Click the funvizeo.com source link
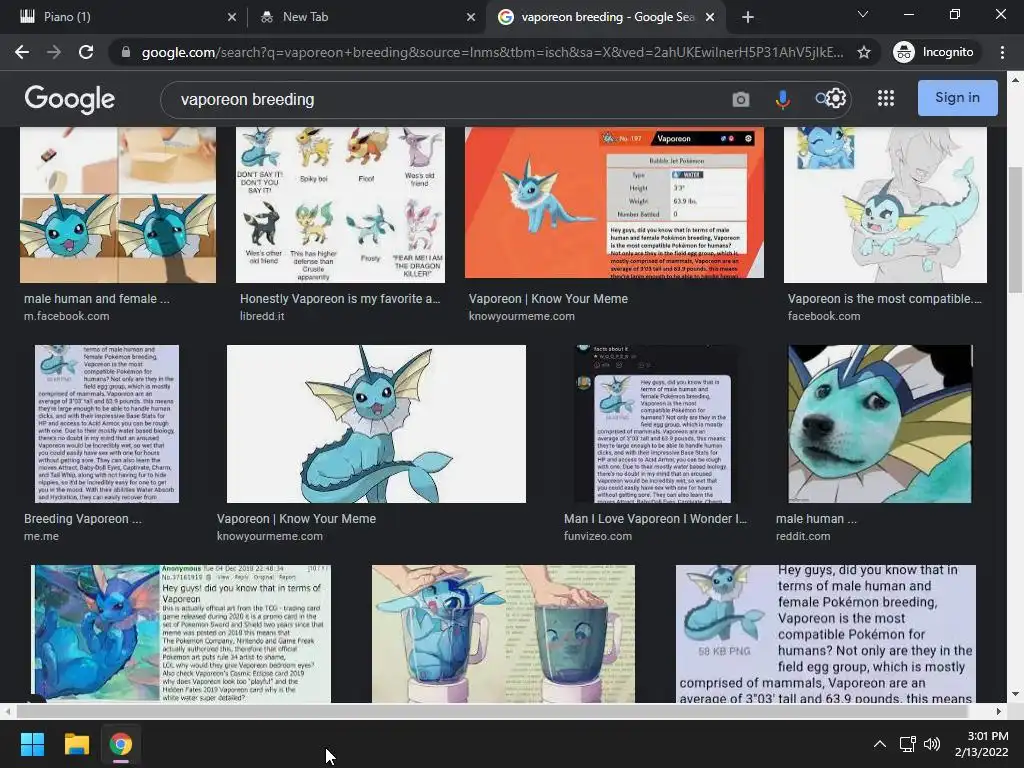The image size is (1024, 768). click(x=598, y=536)
